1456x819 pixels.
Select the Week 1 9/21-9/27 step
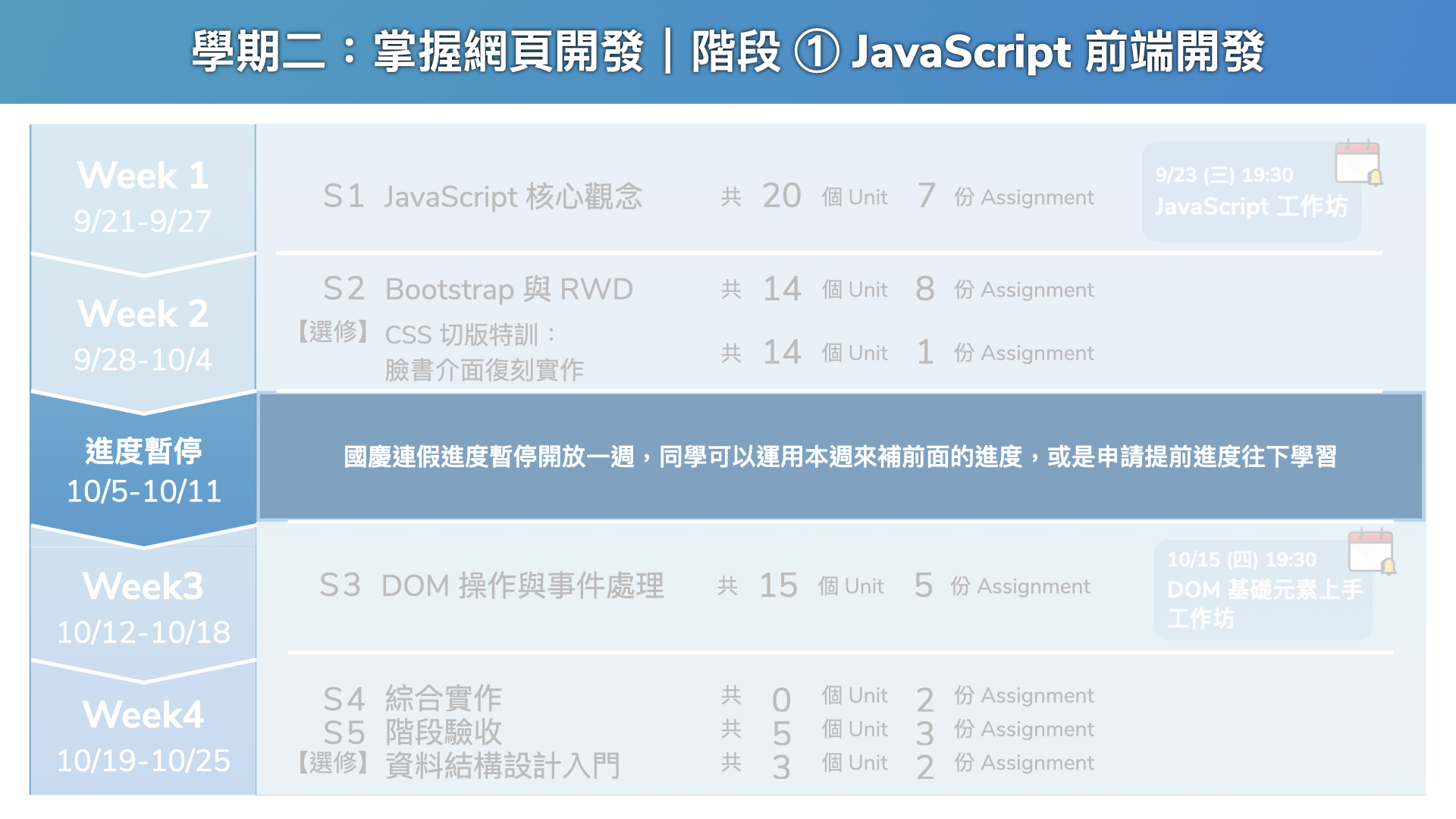tap(143, 196)
